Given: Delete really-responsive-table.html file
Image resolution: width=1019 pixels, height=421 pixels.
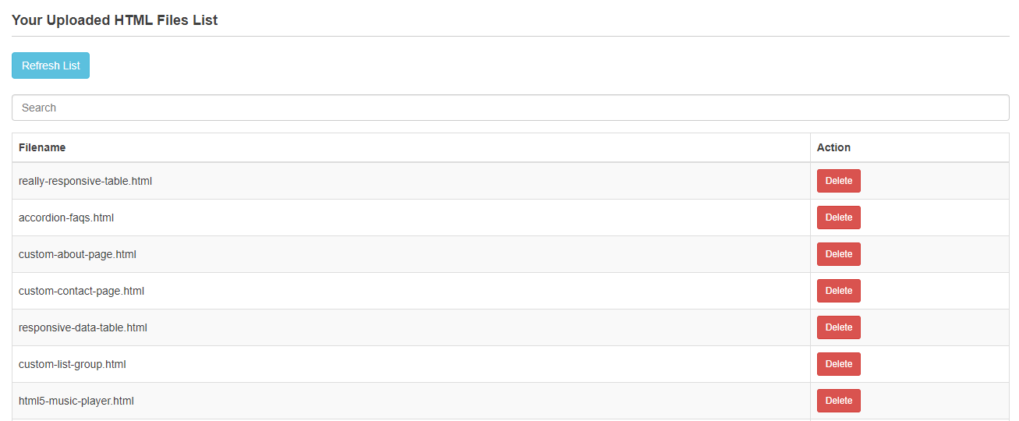Looking at the screenshot, I should point(838,181).
